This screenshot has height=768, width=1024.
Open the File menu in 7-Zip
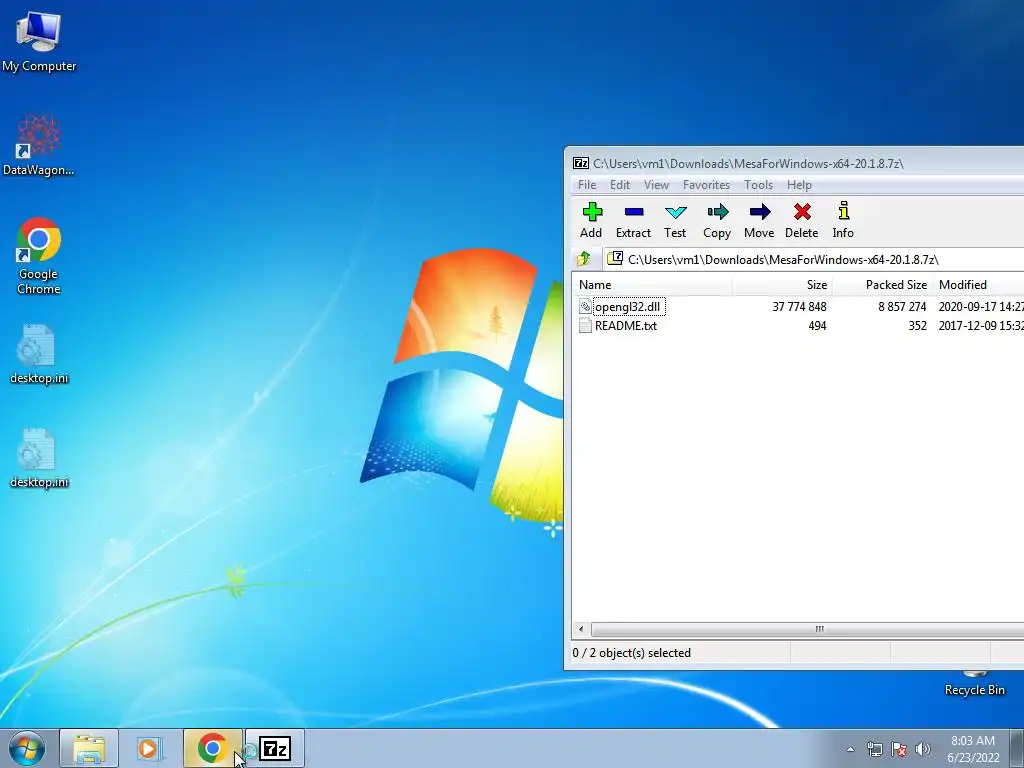pos(587,185)
